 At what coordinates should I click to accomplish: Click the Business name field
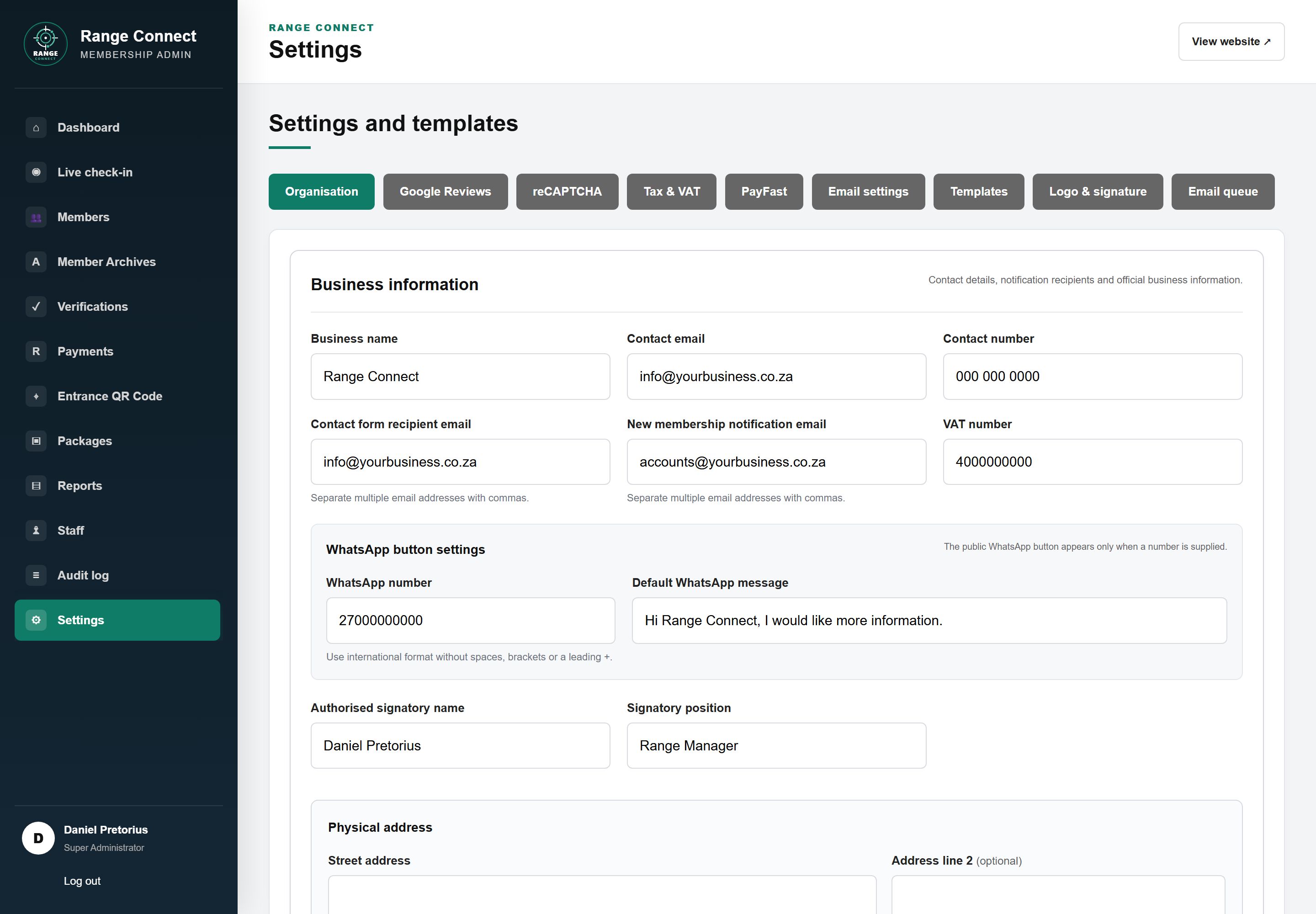tap(460, 376)
